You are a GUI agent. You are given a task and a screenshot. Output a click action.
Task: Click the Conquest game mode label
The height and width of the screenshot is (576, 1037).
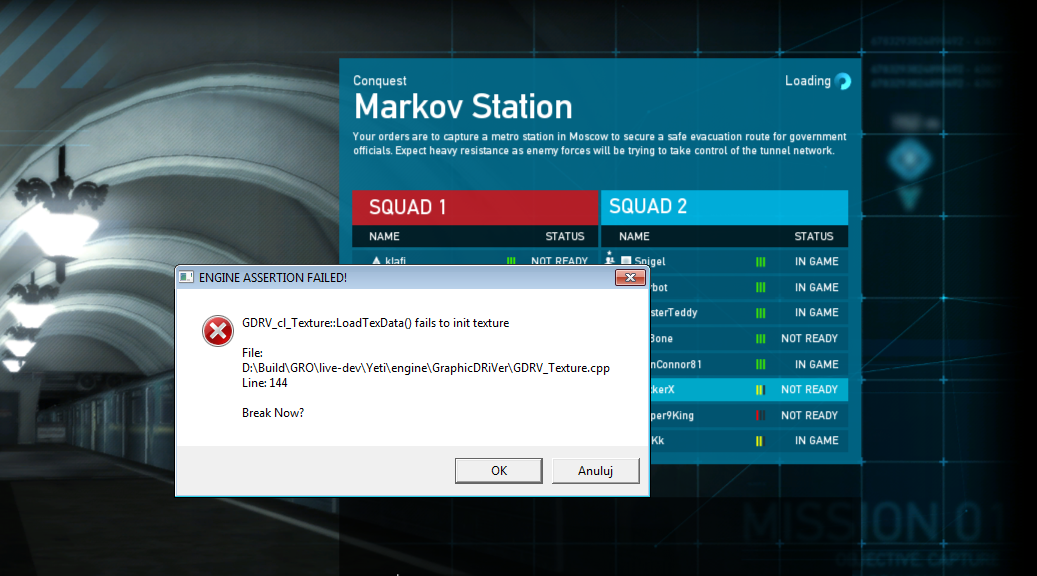[x=380, y=81]
